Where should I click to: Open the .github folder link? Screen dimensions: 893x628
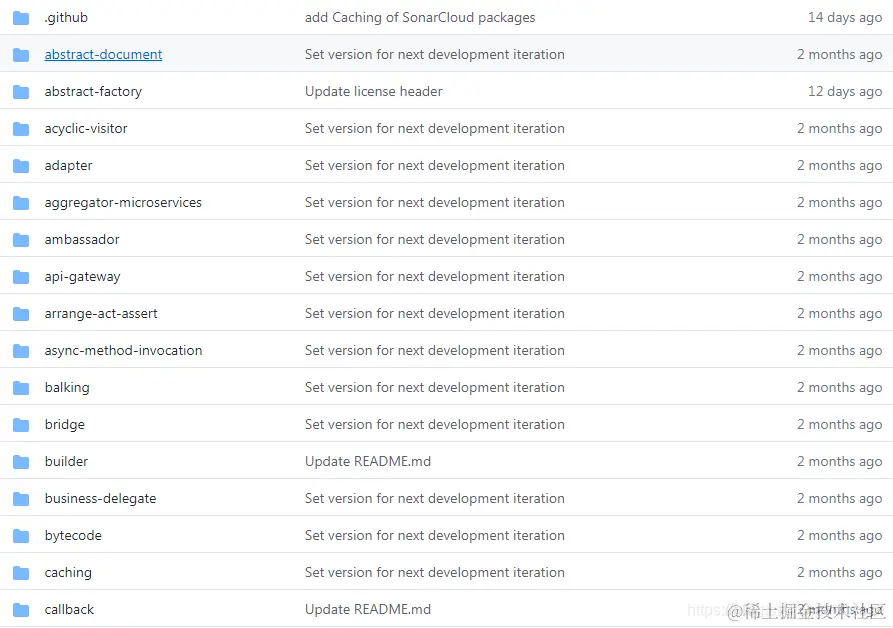click(x=66, y=18)
